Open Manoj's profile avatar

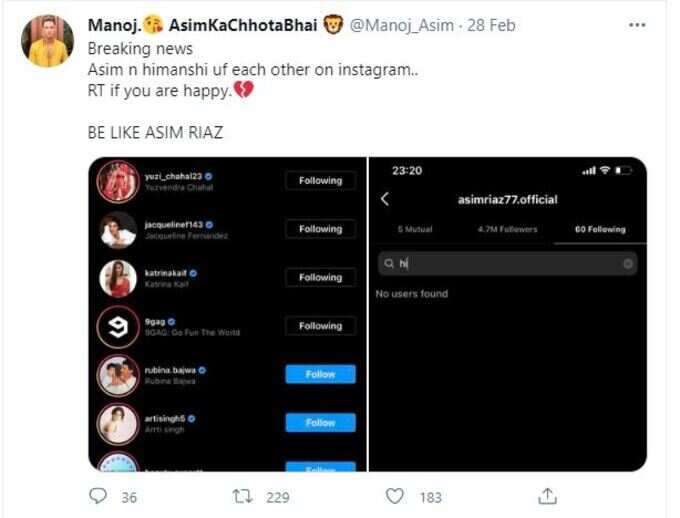pyautogui.click(x=47, y=41)
